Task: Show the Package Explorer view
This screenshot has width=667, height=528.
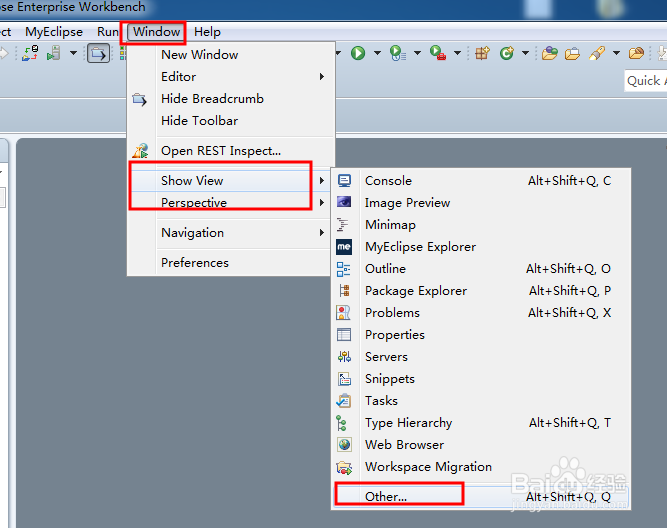Action: pos(481,291)
